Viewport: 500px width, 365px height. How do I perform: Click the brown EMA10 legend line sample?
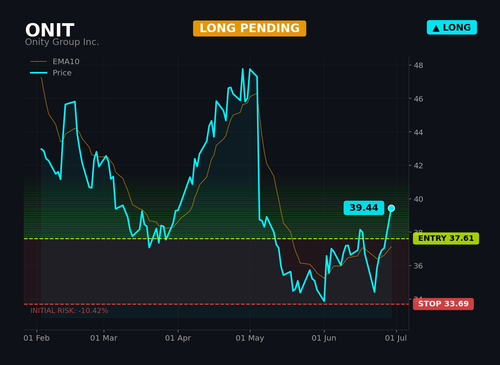point(39,62)
